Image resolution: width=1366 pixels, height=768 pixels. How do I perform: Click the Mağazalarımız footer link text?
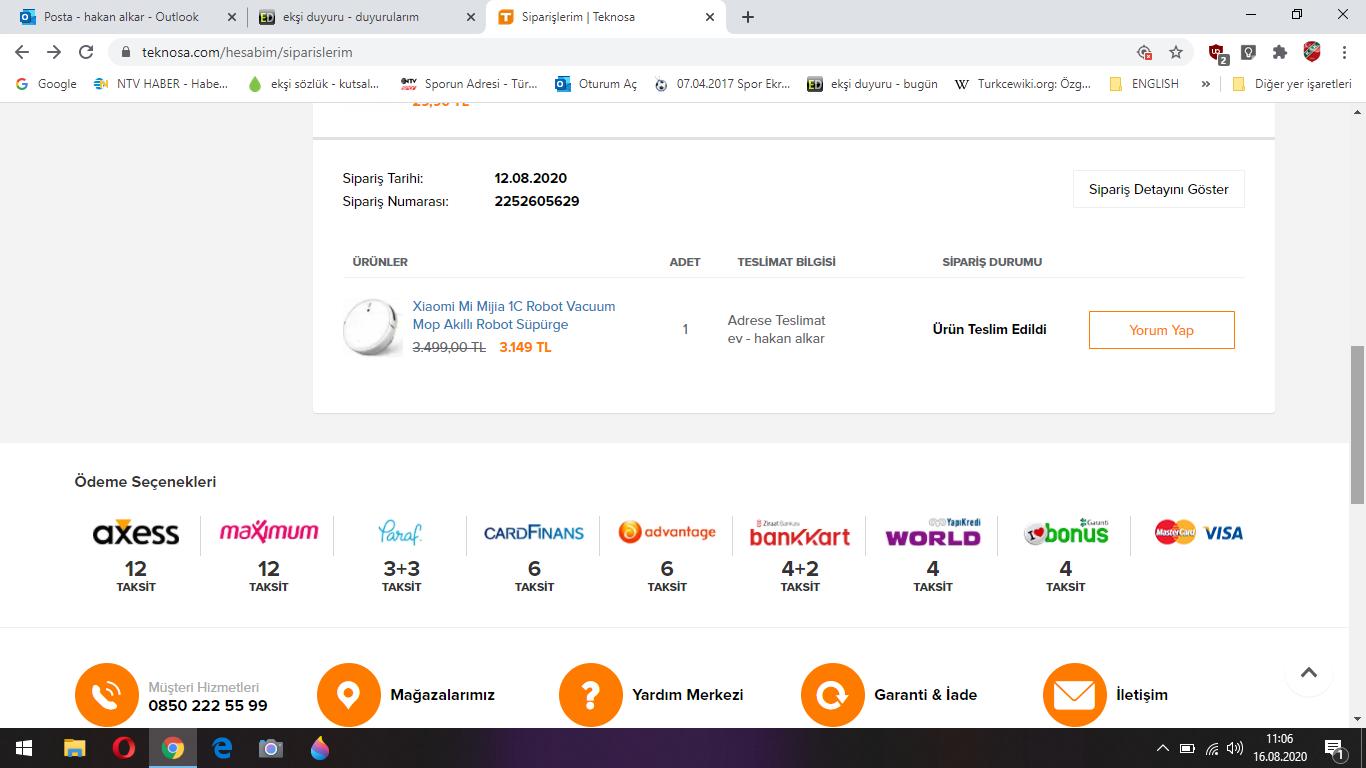pos(442,695)
